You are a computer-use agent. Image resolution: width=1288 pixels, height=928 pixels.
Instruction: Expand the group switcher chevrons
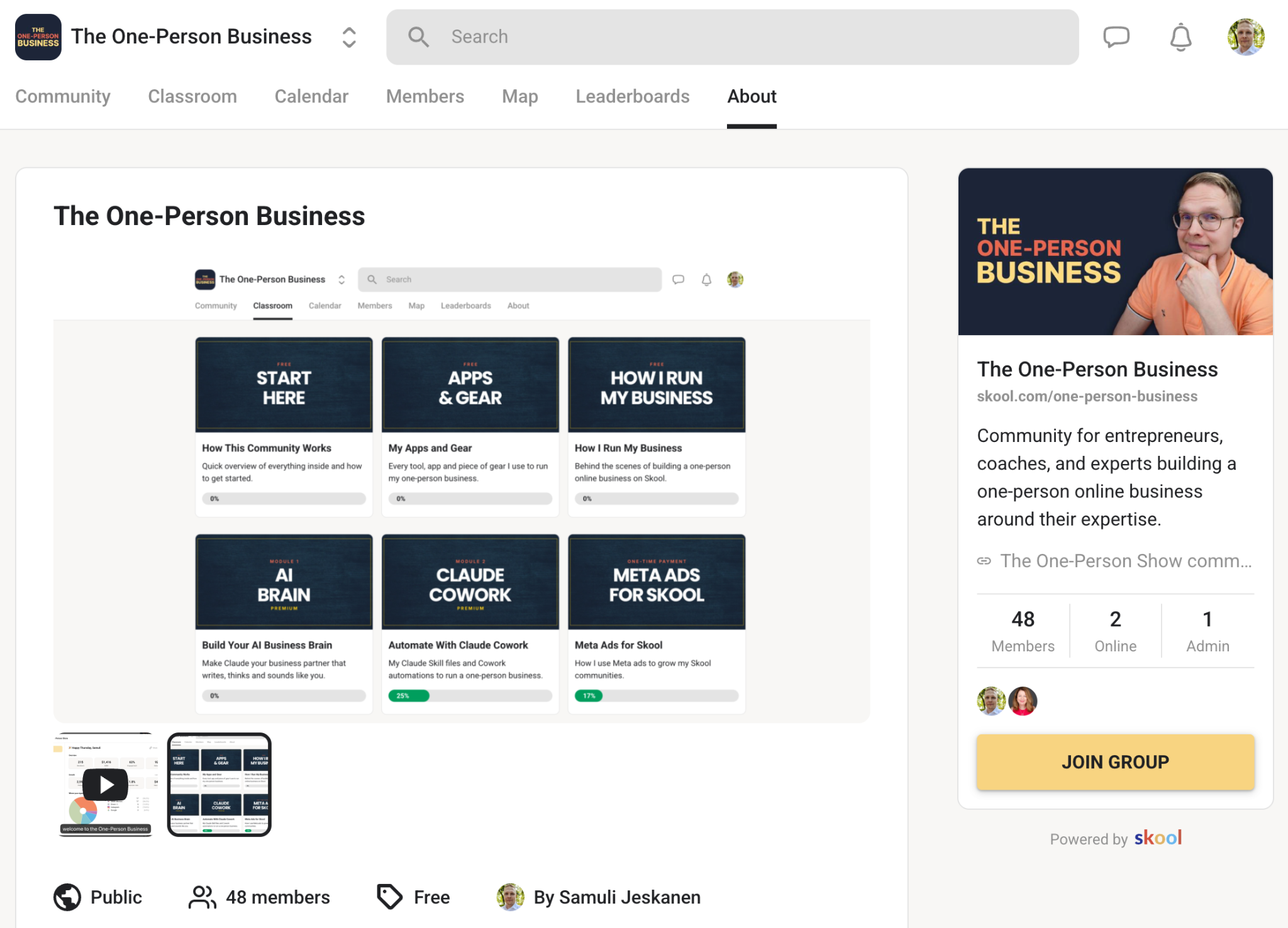[x=349, y=37]
